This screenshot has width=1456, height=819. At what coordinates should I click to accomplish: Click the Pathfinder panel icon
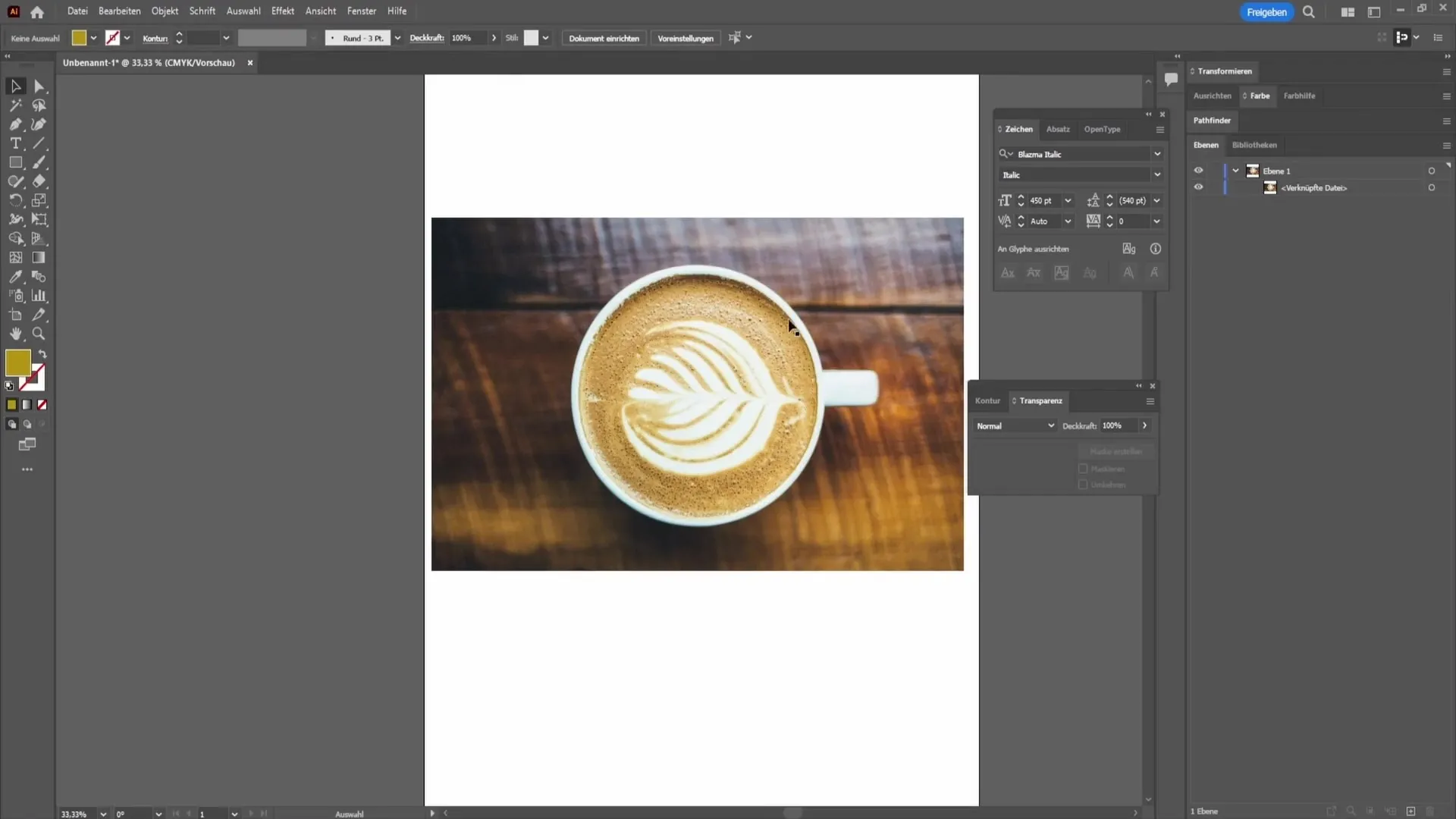1213,120
